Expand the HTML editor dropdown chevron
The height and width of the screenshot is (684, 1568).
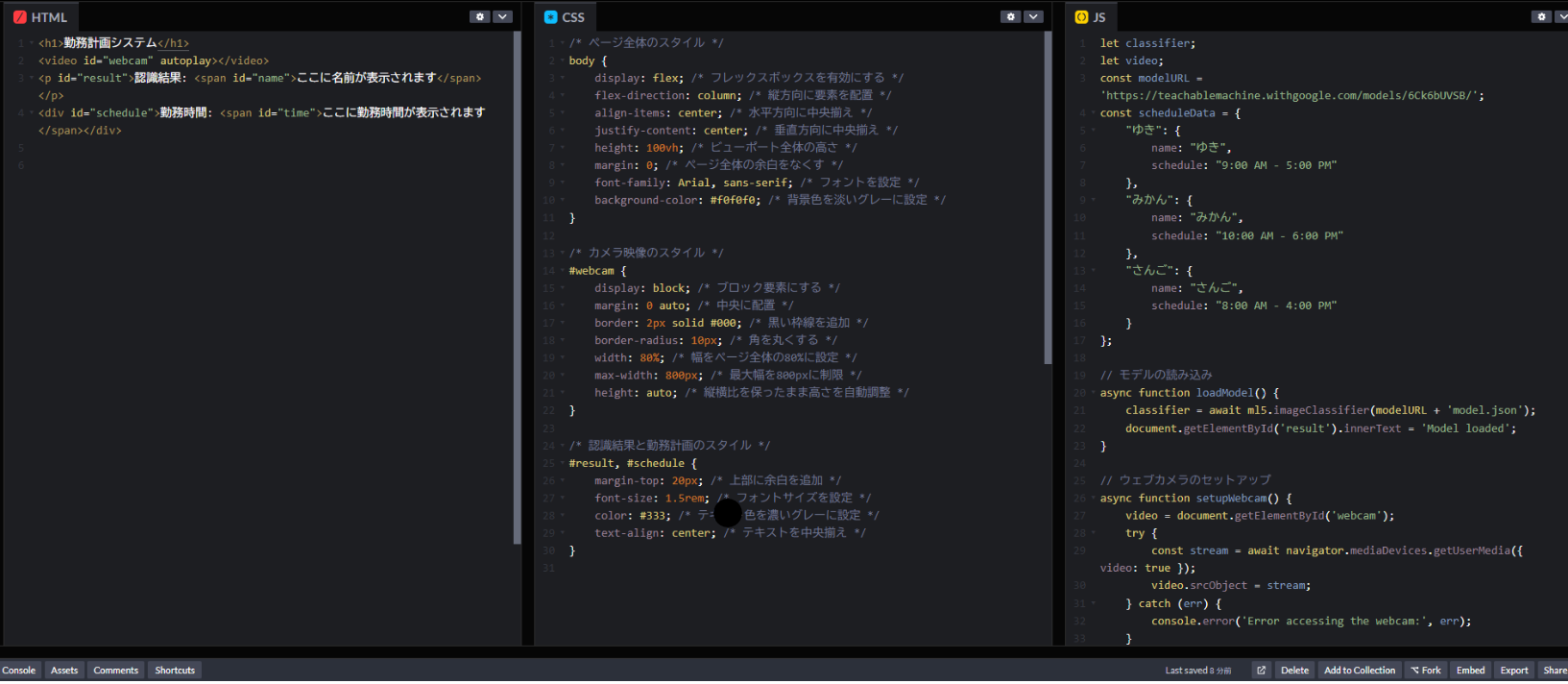(502, 16)
